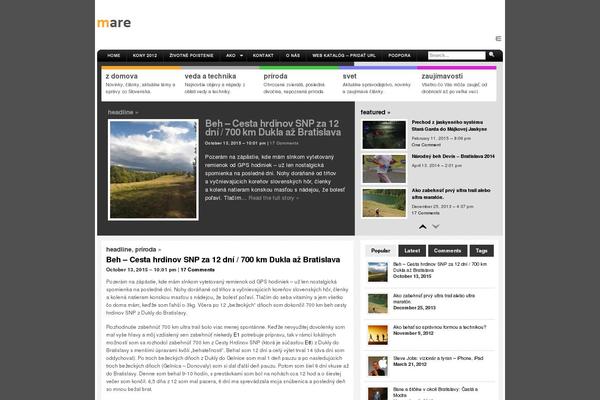
Task: Go to KONY 2012 menu item
Action: click(145, 56)
